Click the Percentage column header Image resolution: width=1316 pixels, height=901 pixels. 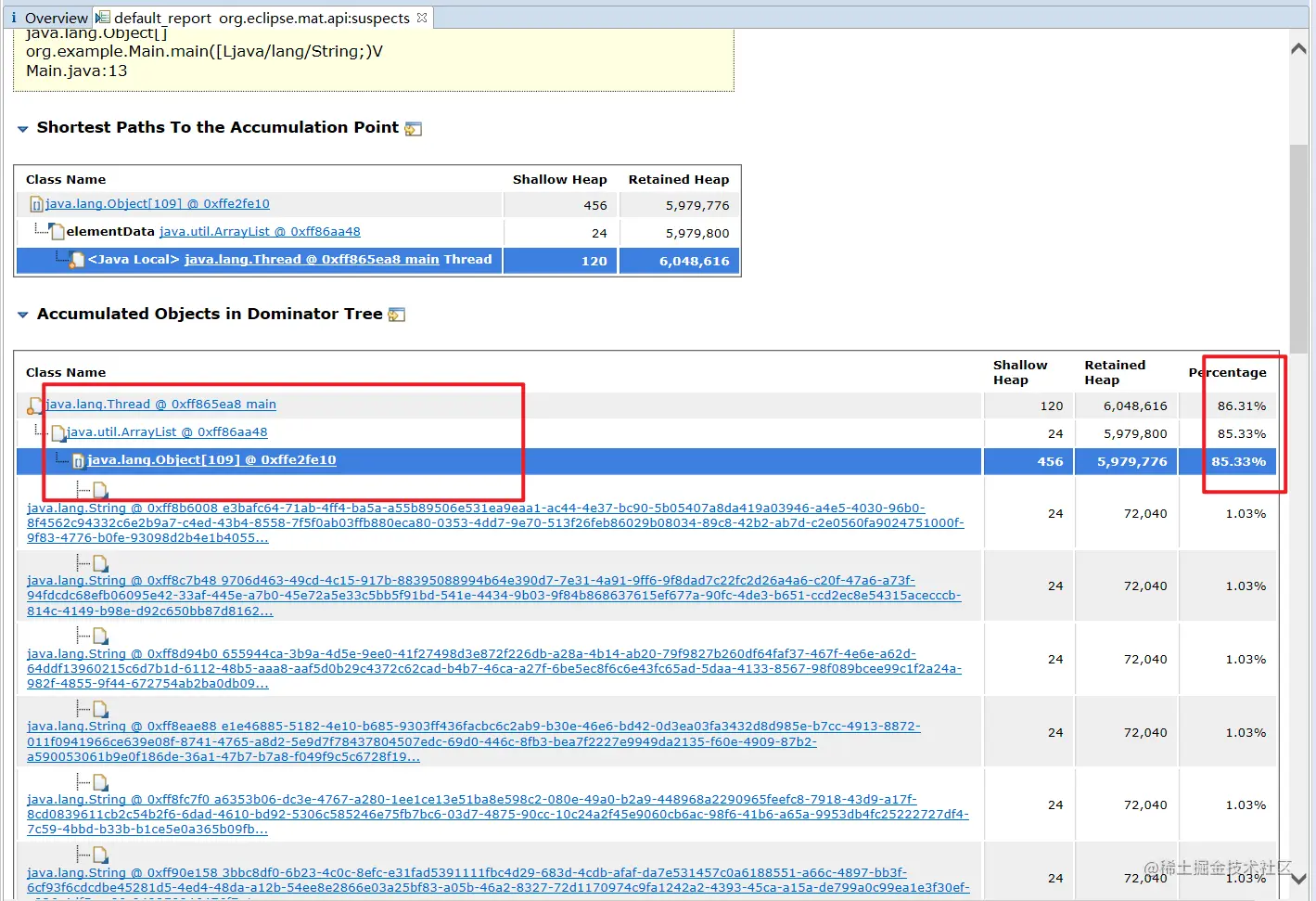(1228, 373)
